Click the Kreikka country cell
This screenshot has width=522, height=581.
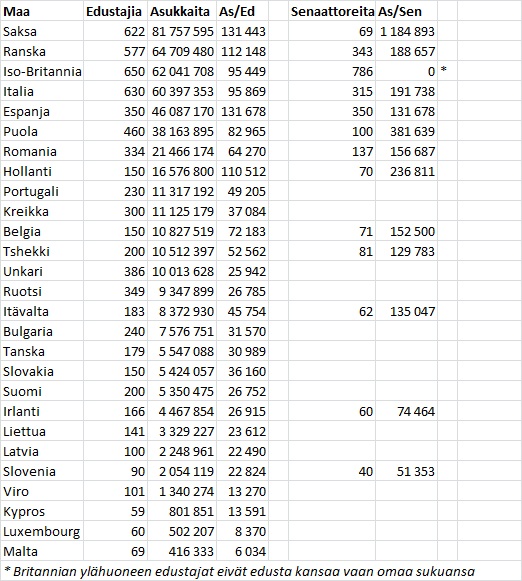[42, 211]
